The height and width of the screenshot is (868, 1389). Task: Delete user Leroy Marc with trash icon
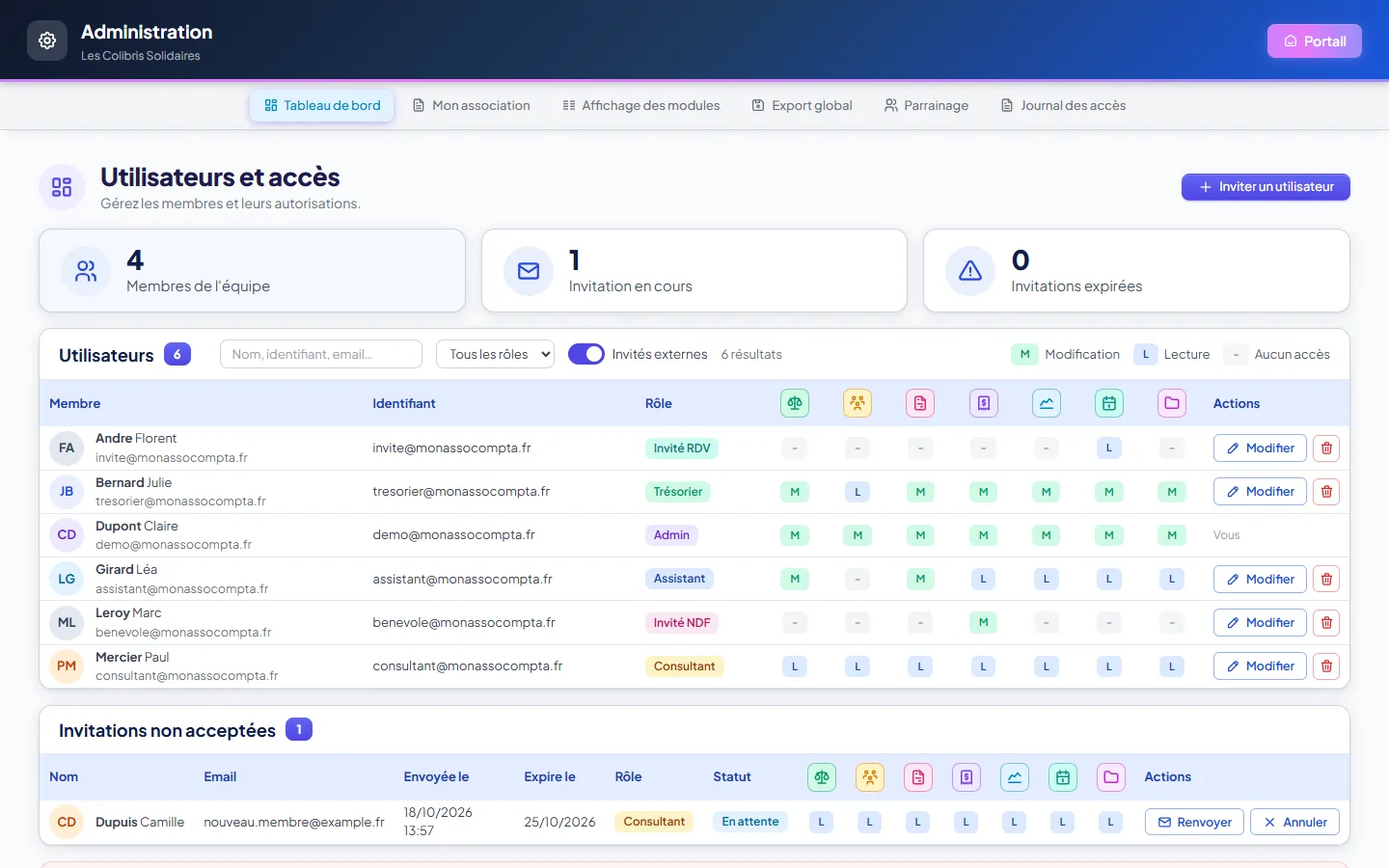(x=1326, y=623)
